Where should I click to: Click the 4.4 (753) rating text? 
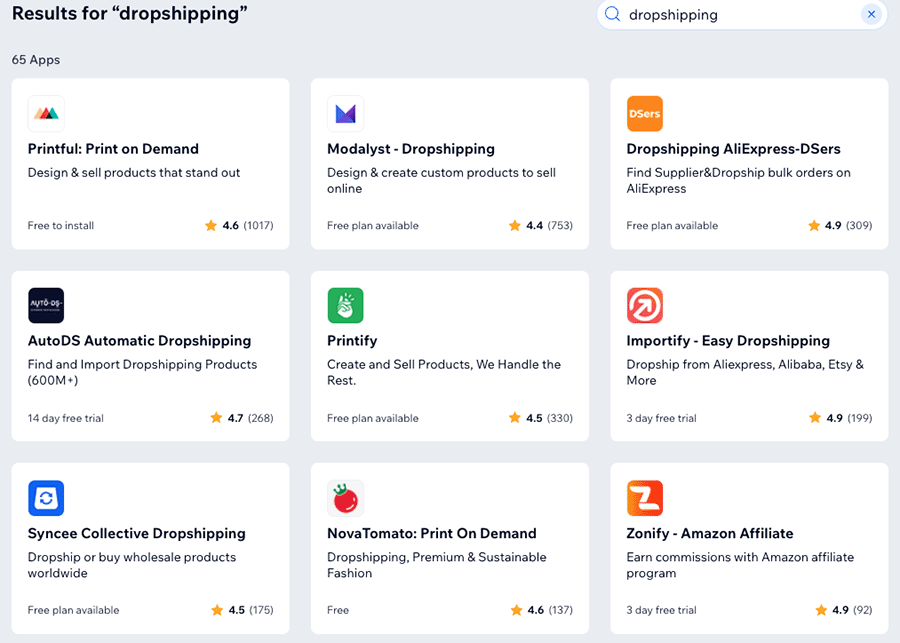tap(549, 226)
